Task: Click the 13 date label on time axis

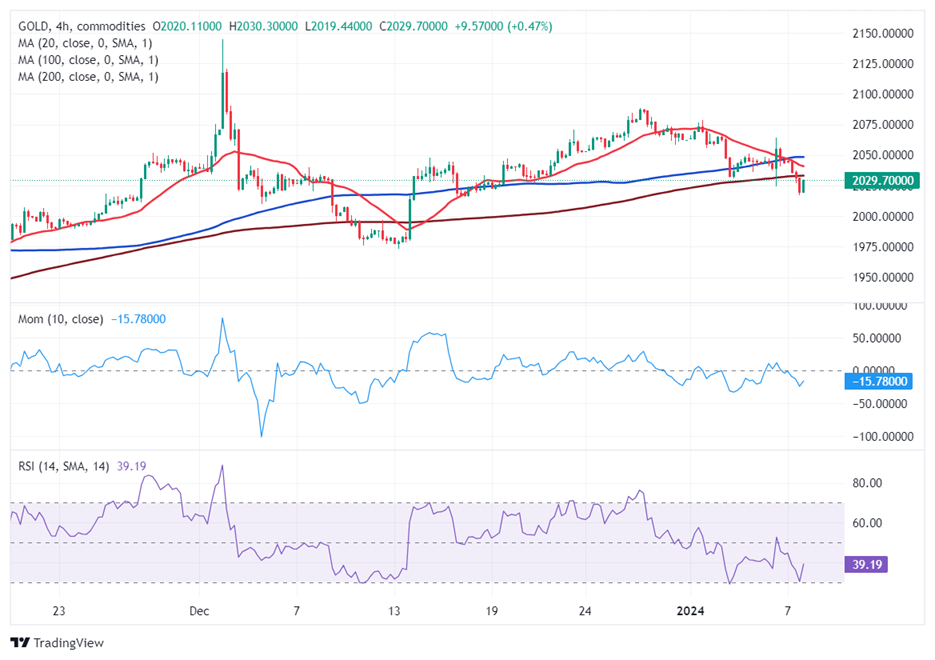Action: 395,610
